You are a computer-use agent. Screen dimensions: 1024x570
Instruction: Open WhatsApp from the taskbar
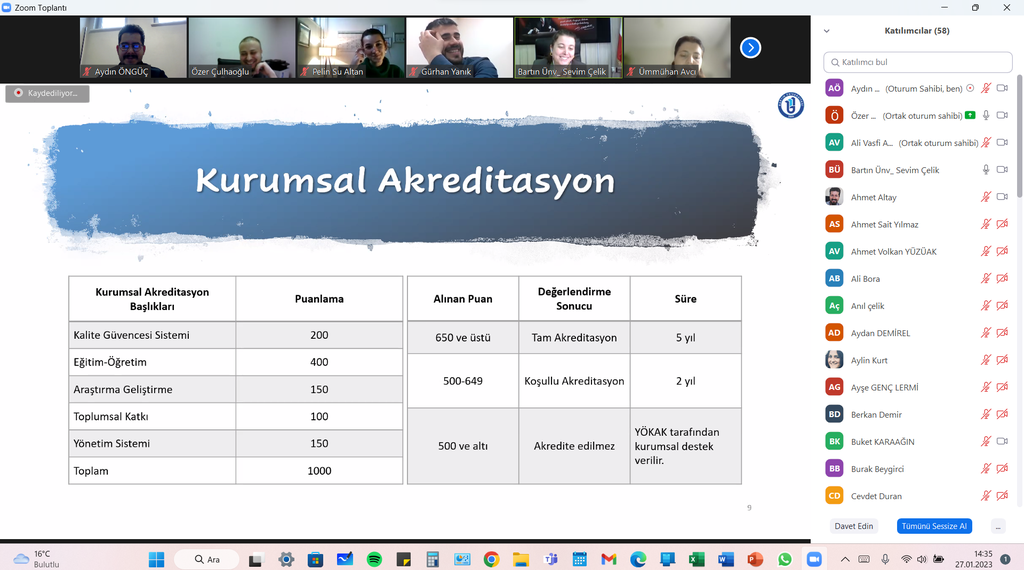pyautogui.click(x=784, y=559)
